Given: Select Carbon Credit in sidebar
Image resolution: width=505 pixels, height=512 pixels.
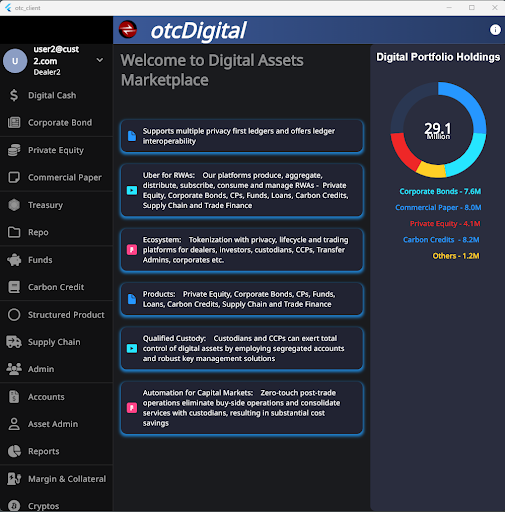Looking at the screenshot, I should point(56,287).
